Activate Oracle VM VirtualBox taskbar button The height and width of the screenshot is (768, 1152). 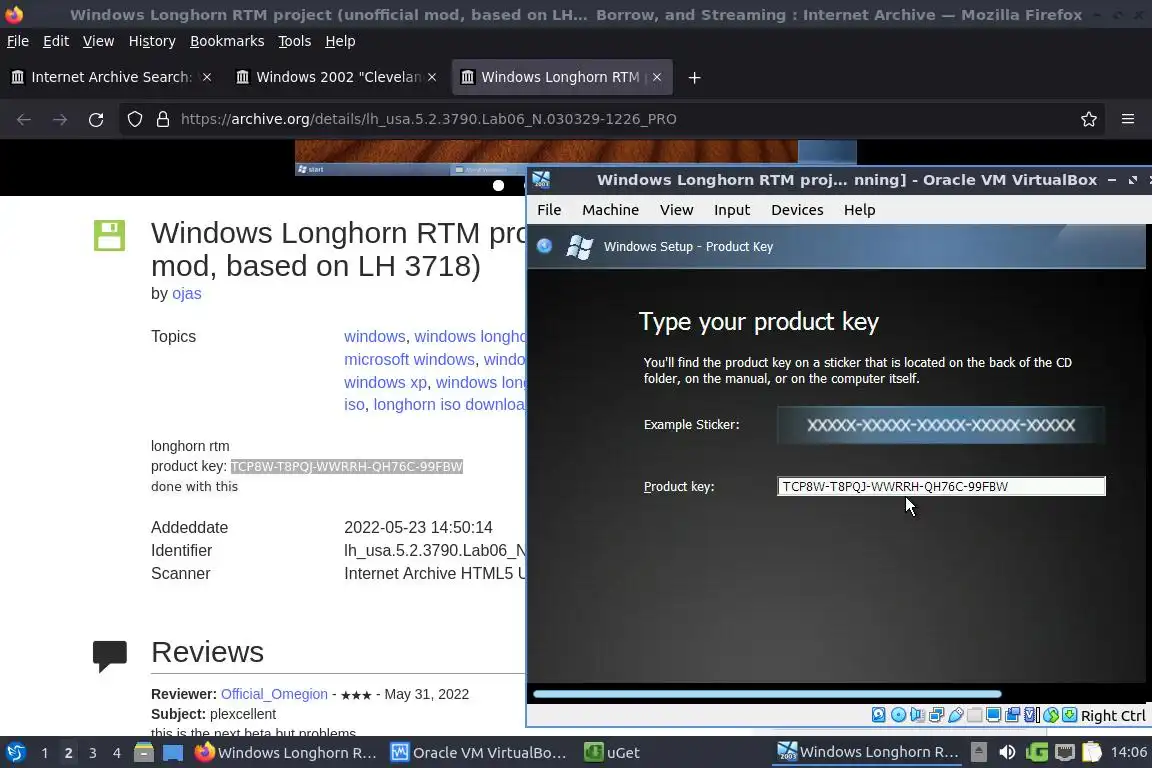tap(479, 753)
